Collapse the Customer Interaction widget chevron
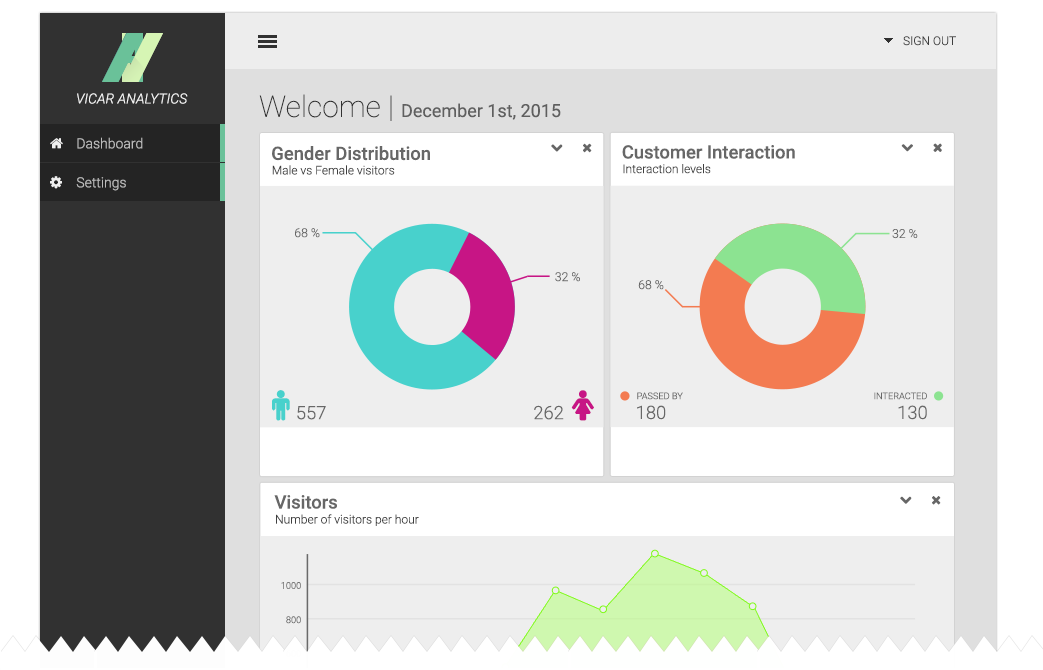Image resolution: width=1043 pixels, height=670 pixels. coord(907,147)
